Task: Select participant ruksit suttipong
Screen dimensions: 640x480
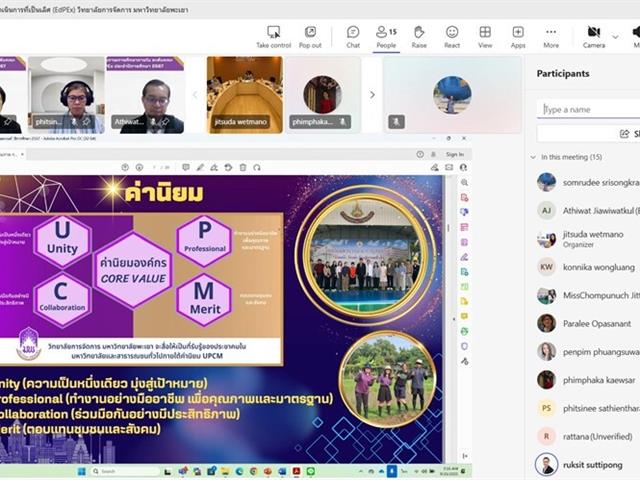Action: point(590,464)
